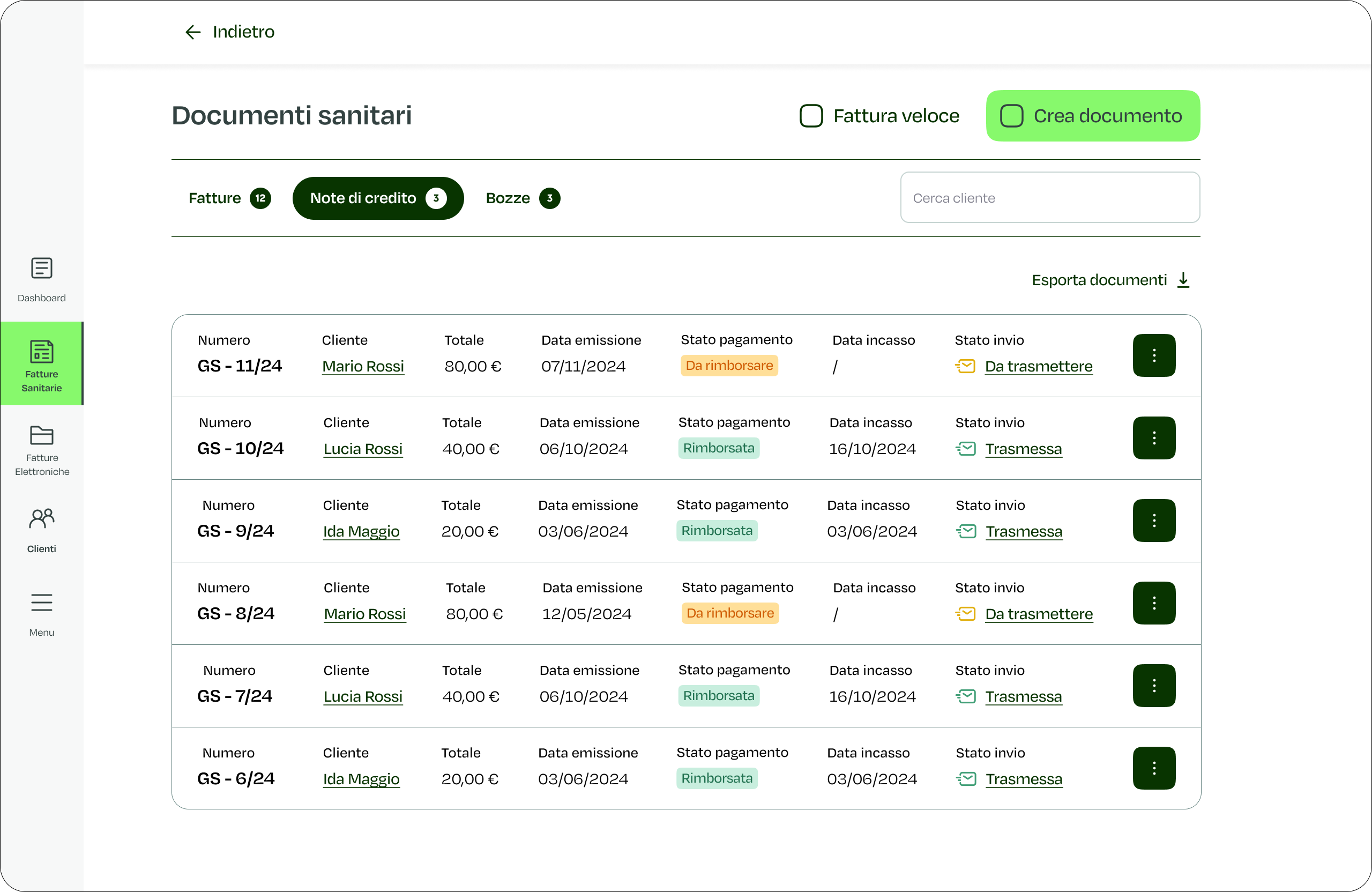Select the Fatture Sanitarie sidebar icon

(x=41, y=351)
